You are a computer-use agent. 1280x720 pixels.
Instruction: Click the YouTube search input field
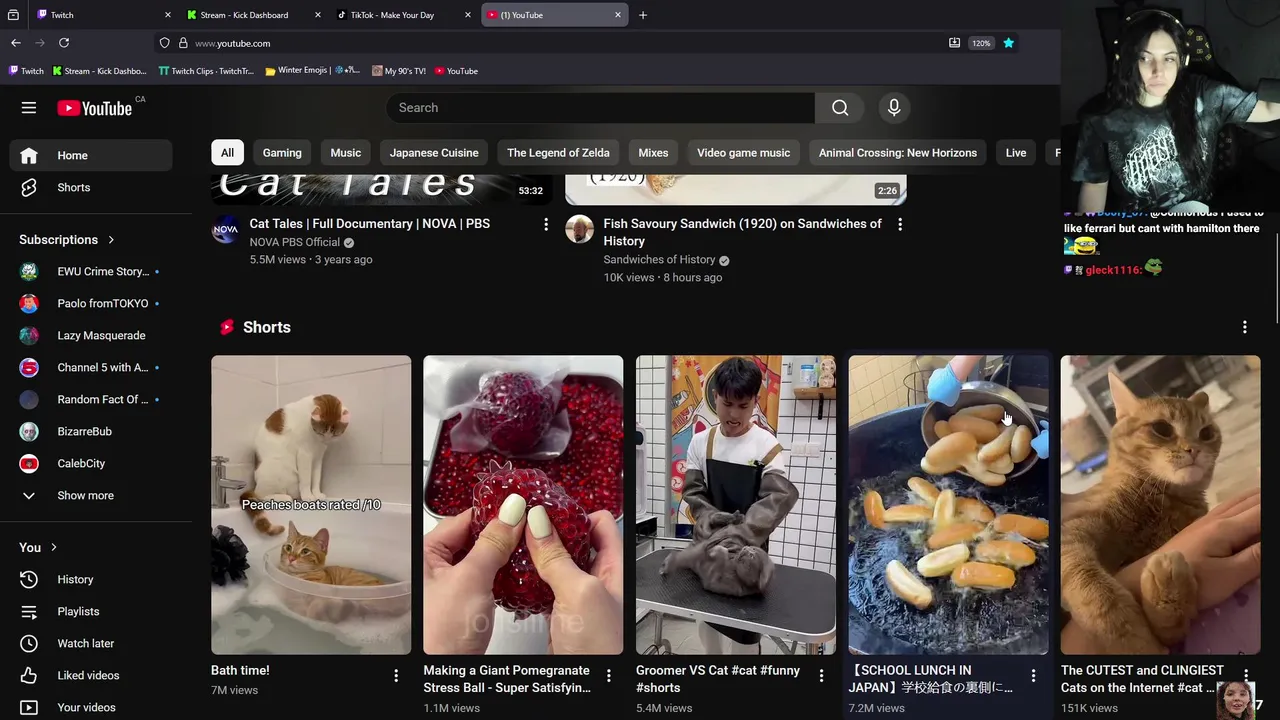600,108
